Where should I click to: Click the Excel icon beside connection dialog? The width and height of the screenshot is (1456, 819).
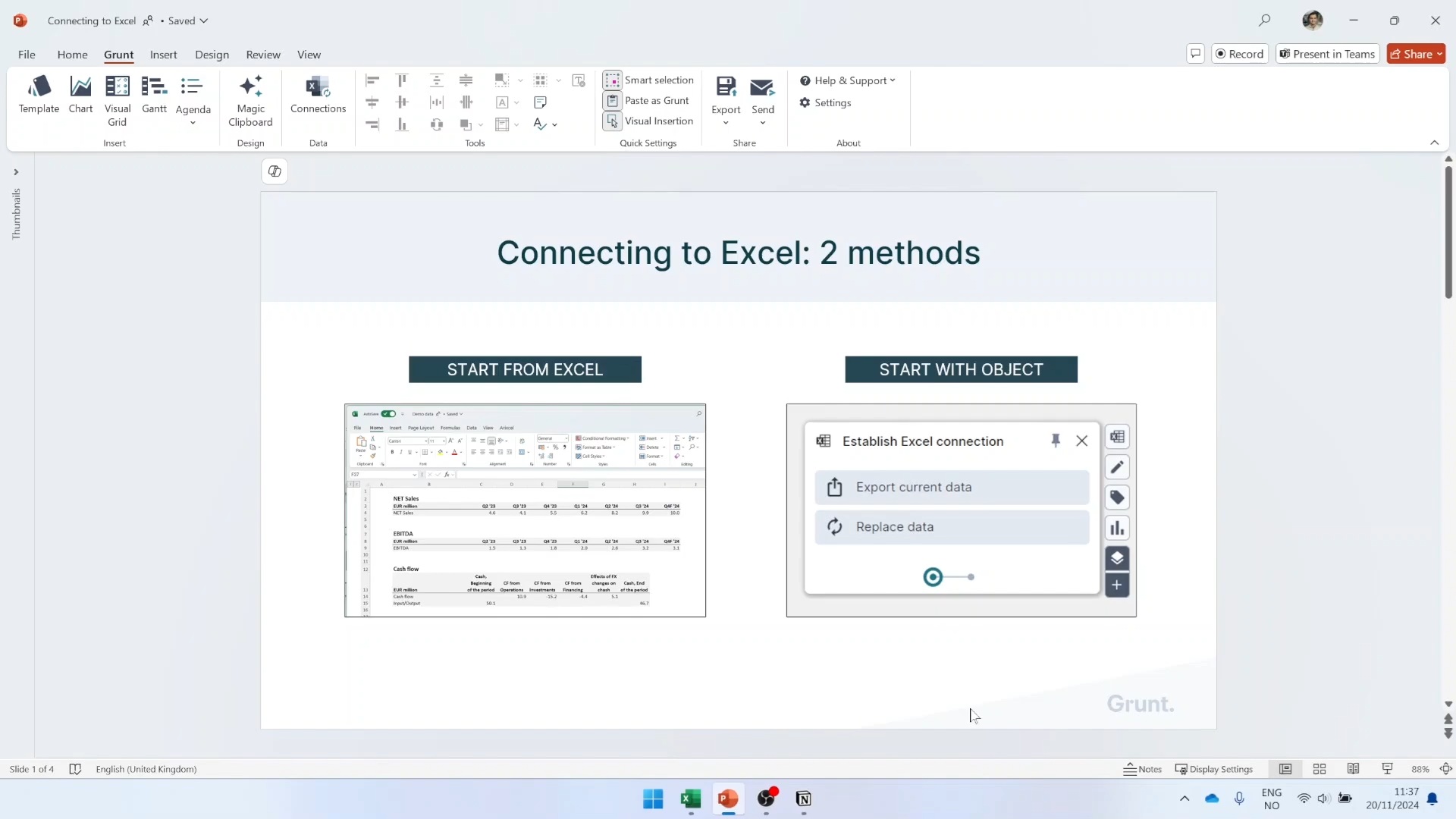1117,437
